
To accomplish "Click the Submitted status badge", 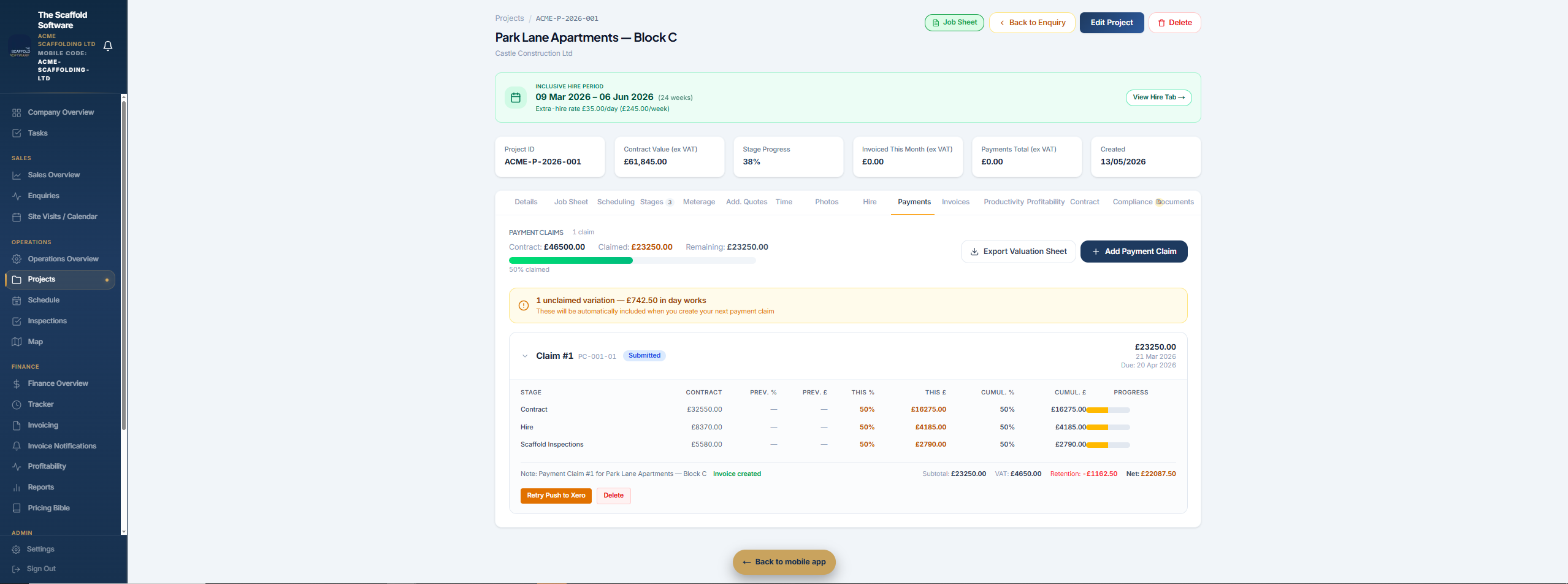I will point(644,356).
